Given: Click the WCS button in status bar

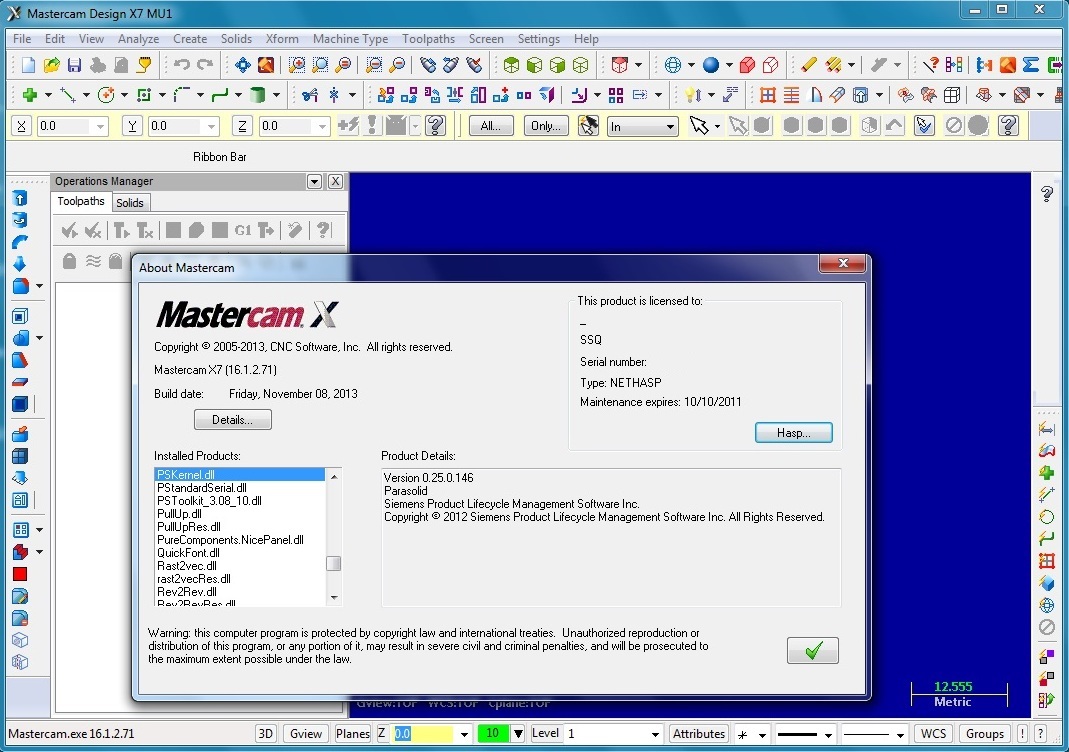Looking at the screenshot, I should click(933, 734).
